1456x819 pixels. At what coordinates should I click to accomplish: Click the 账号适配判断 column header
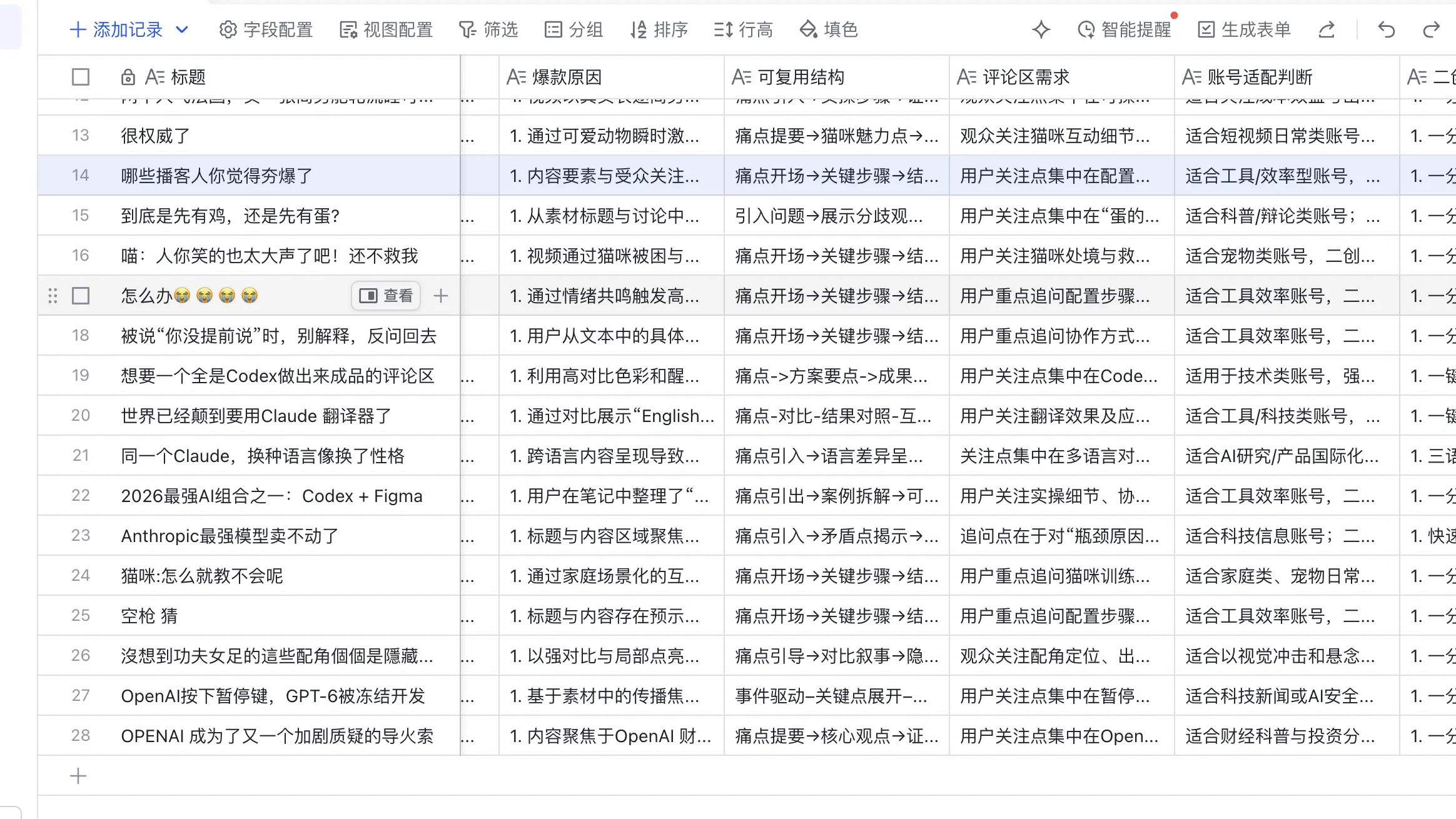point(1287,77)
